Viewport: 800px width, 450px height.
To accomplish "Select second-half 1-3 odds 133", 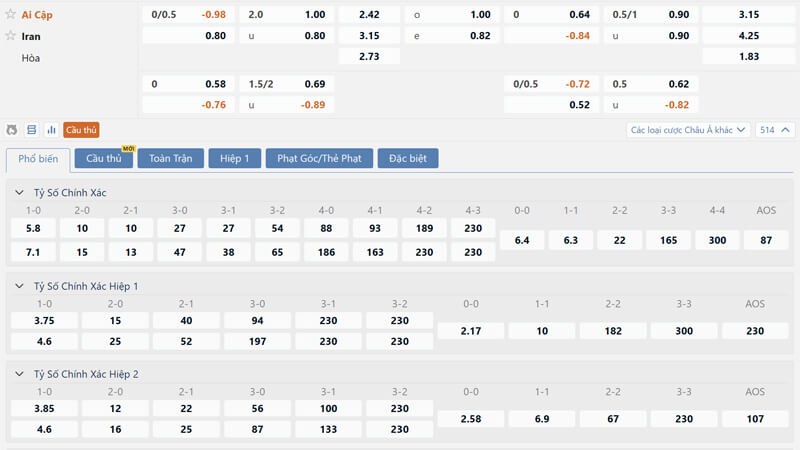I will pos(328,429).
